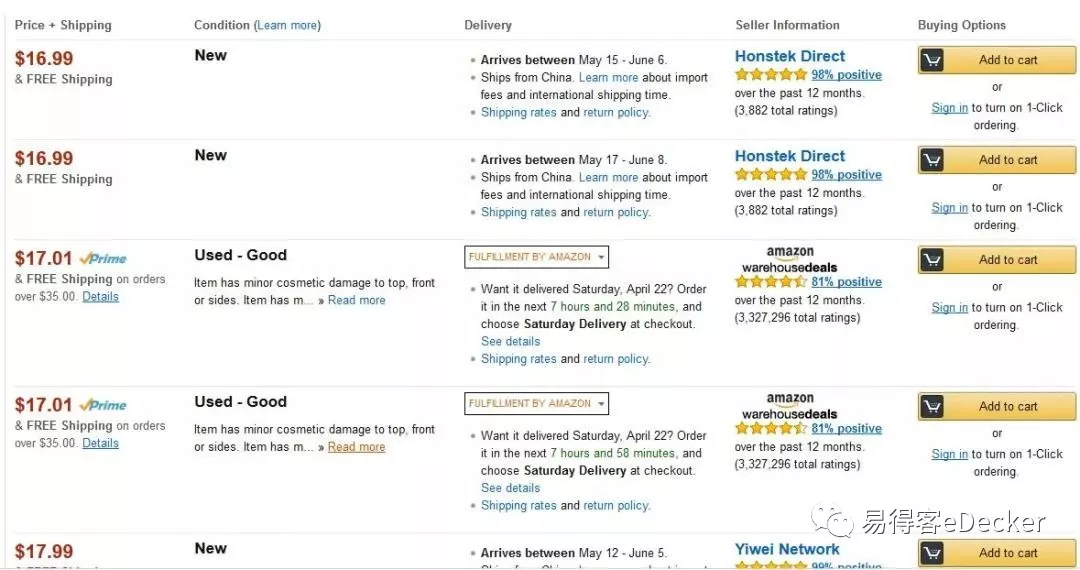Viewport: 1080px width, 570px height.
Task: Click Prime logo next to first $17.01 price
Action: (104, 259)
